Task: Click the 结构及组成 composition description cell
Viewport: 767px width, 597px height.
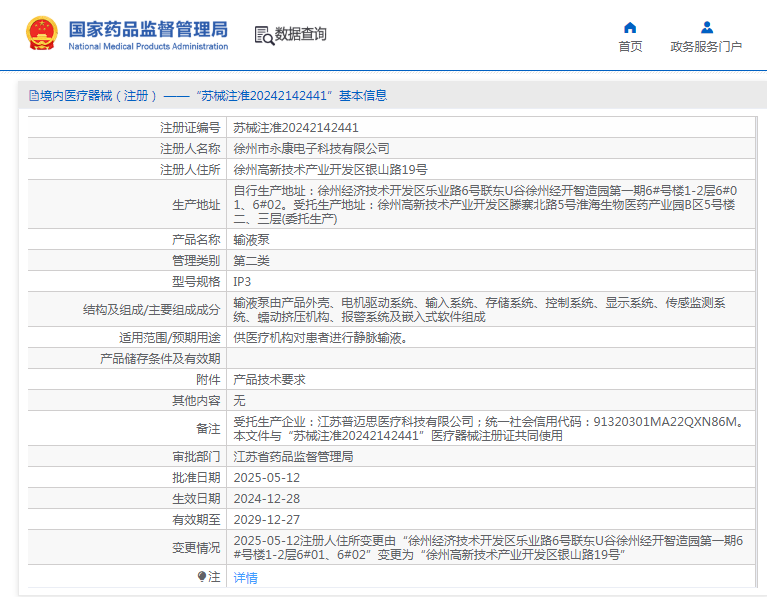Action: [x=491, y=310]
